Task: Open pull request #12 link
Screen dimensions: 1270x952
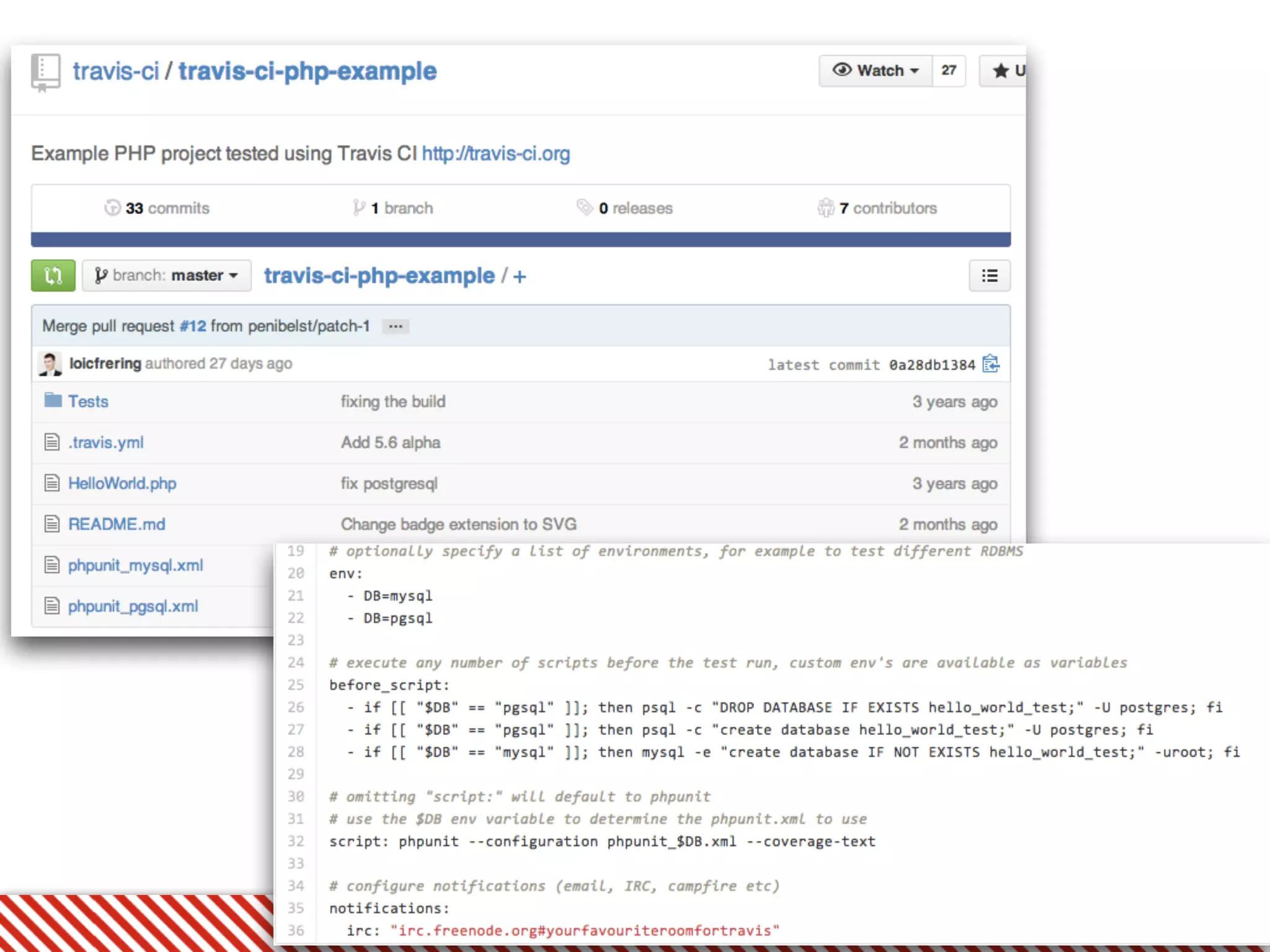Action: (x=192, y=326)
